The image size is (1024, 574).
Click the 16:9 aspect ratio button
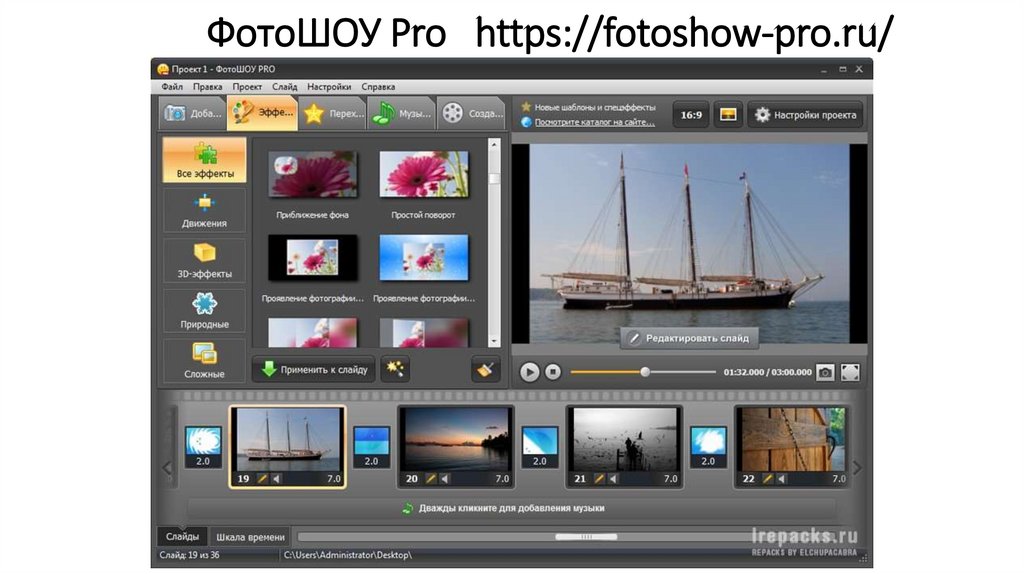pyautogui.click(x=691, y=115)
